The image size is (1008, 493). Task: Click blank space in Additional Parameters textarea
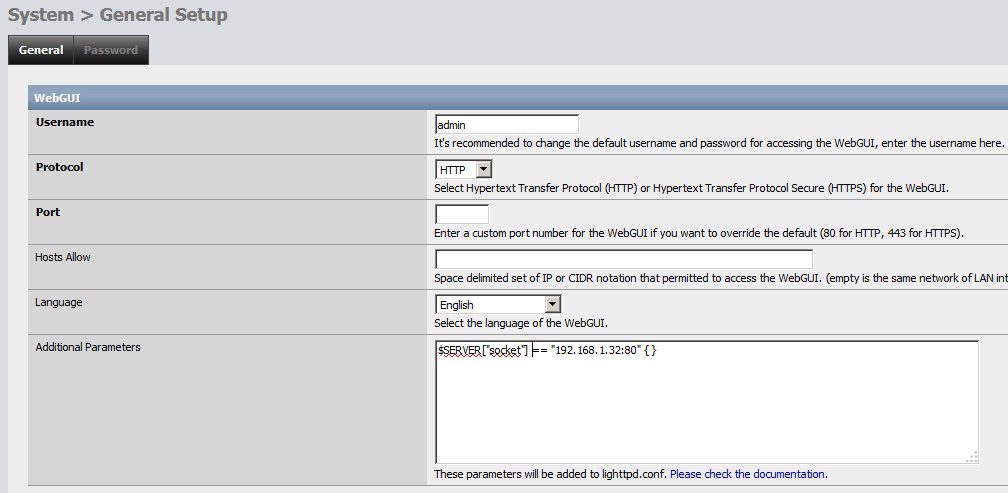[x=700, y=410]
